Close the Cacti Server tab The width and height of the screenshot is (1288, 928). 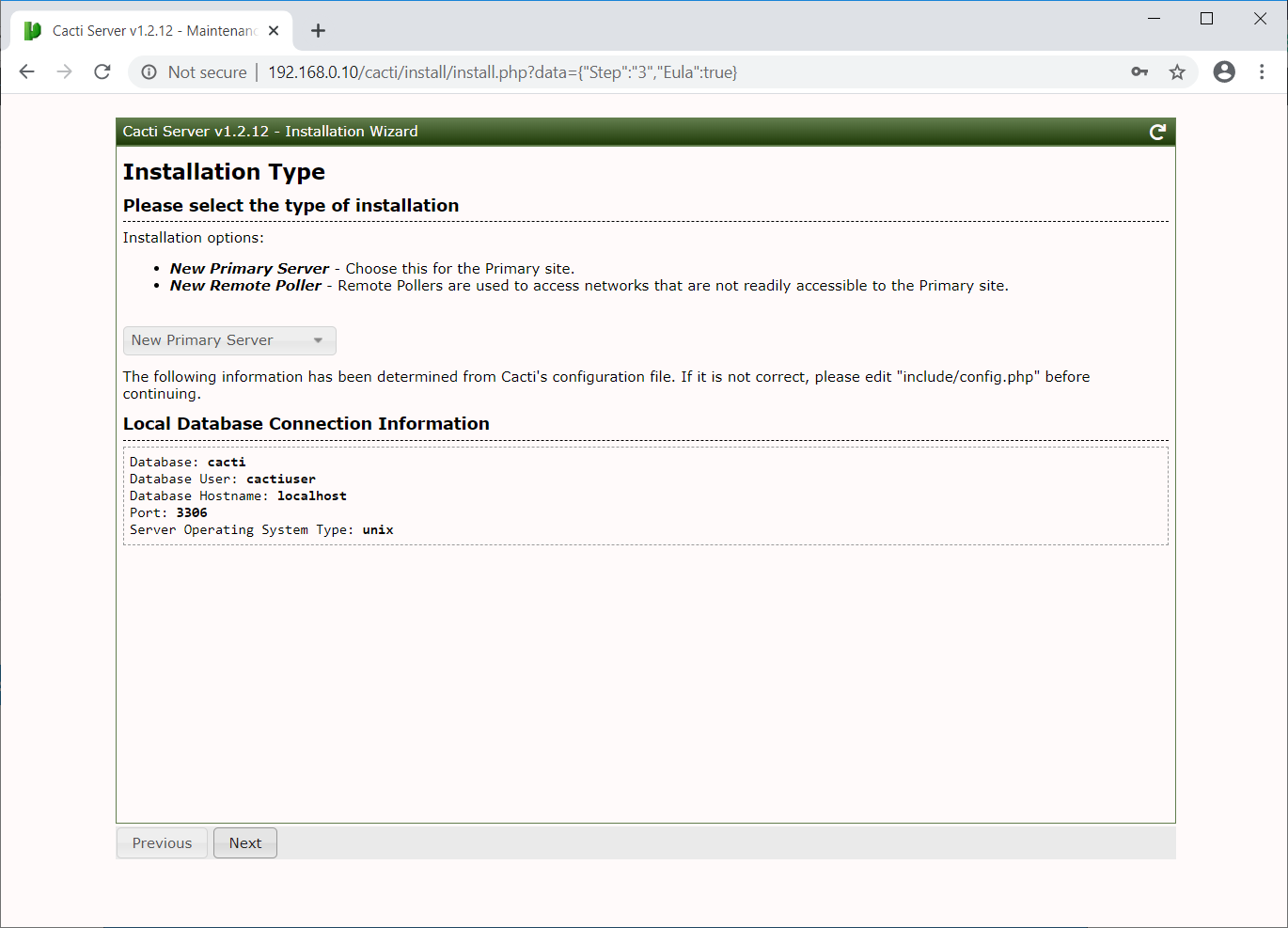point(274,31)
